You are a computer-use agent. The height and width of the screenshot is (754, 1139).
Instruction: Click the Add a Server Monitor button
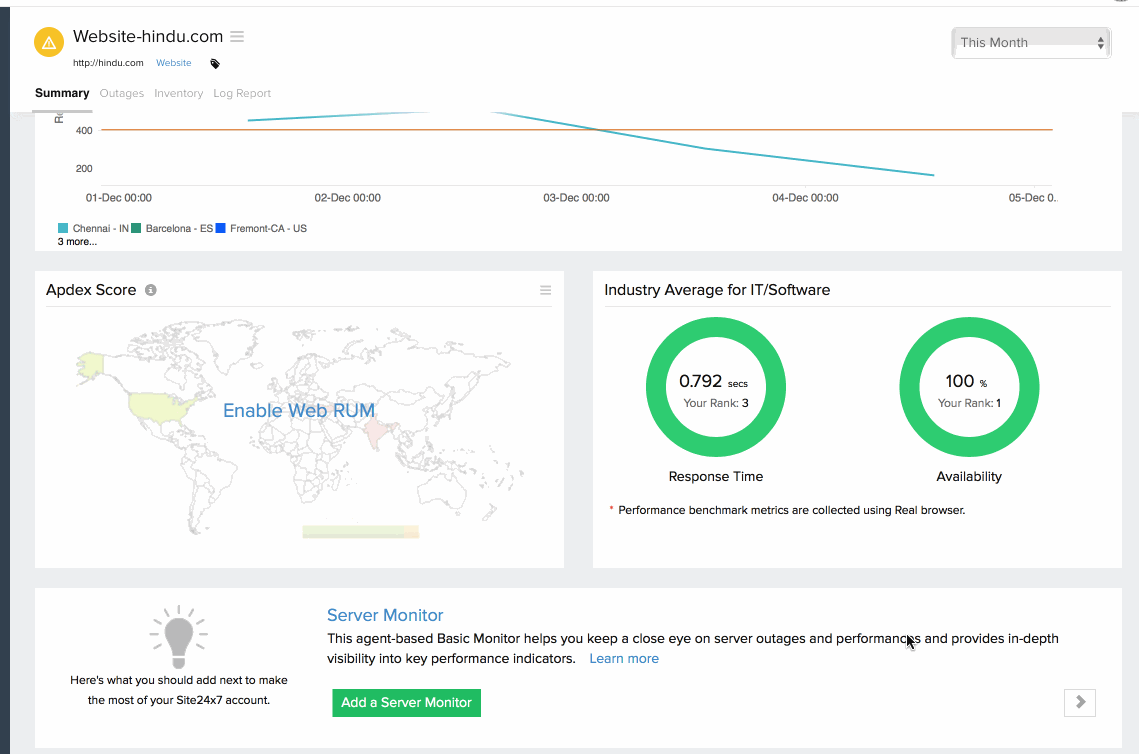click(x=406, y=702)
